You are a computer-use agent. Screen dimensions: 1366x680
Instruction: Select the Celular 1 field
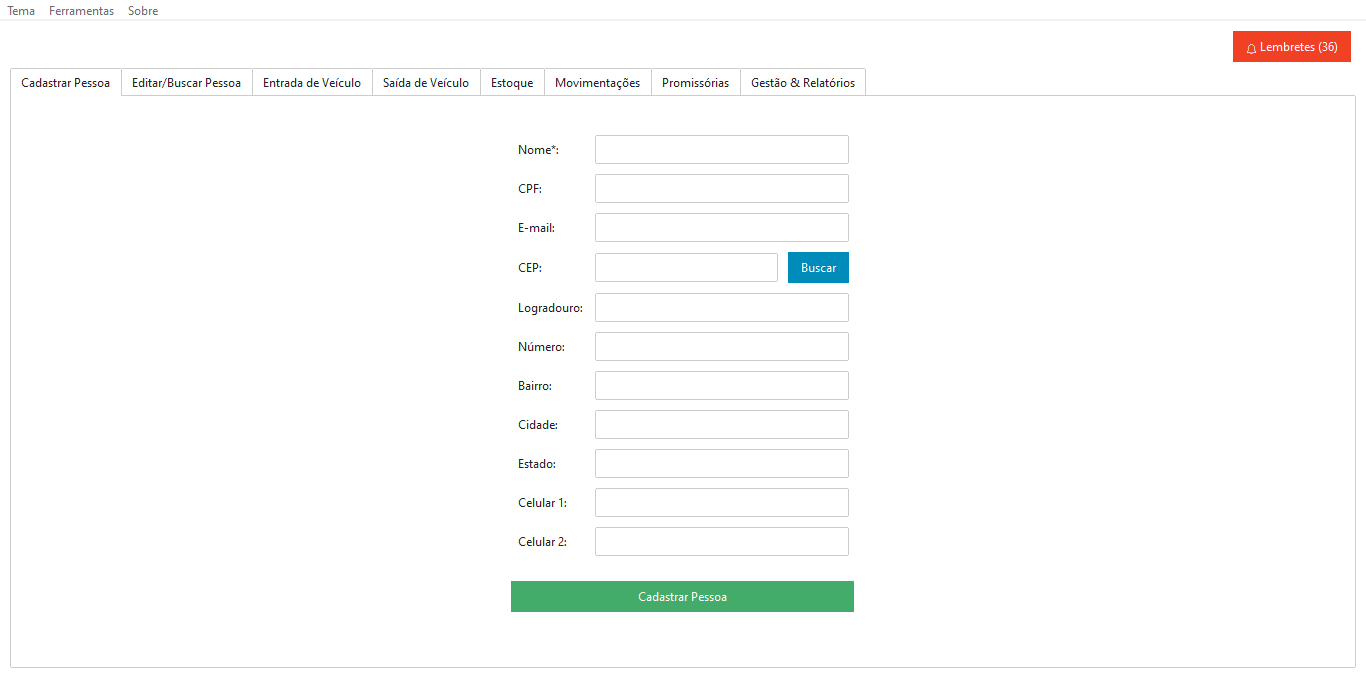(x=721, y=503)
